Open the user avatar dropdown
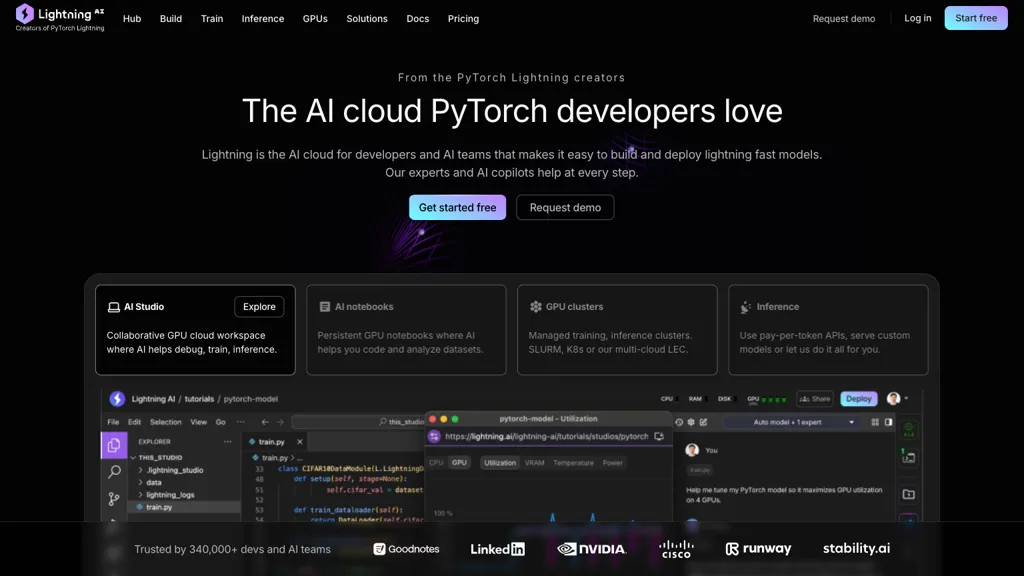The height and width of the screenshot is (576, 1024). [897, 399]
